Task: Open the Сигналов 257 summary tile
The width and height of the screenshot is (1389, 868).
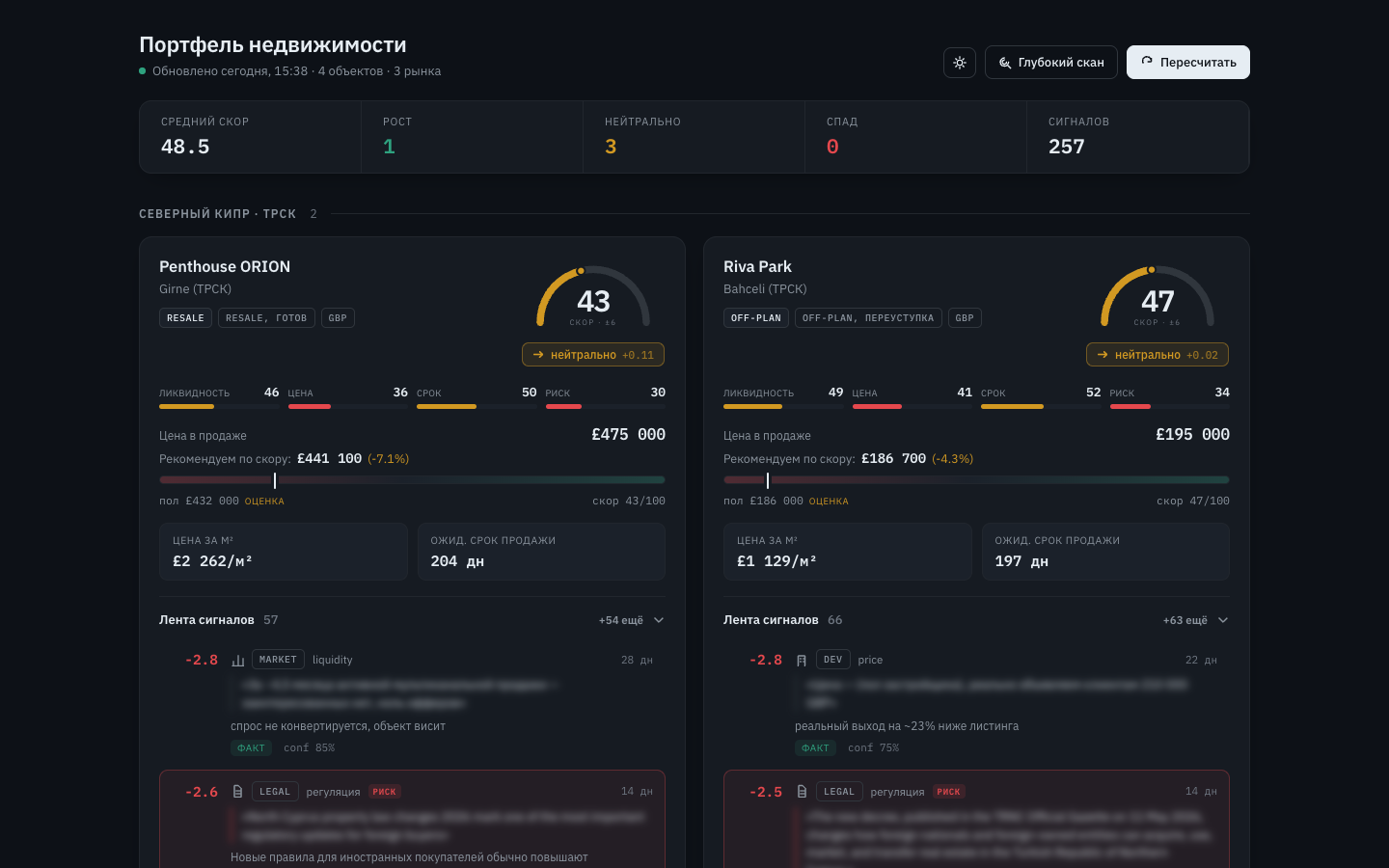Action: coord(1138,137)
